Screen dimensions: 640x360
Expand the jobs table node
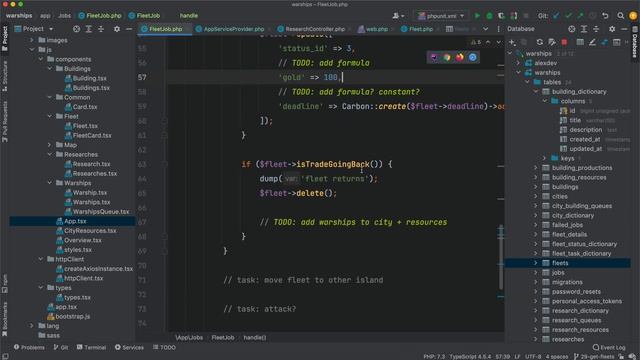click(x=536, y=272)
